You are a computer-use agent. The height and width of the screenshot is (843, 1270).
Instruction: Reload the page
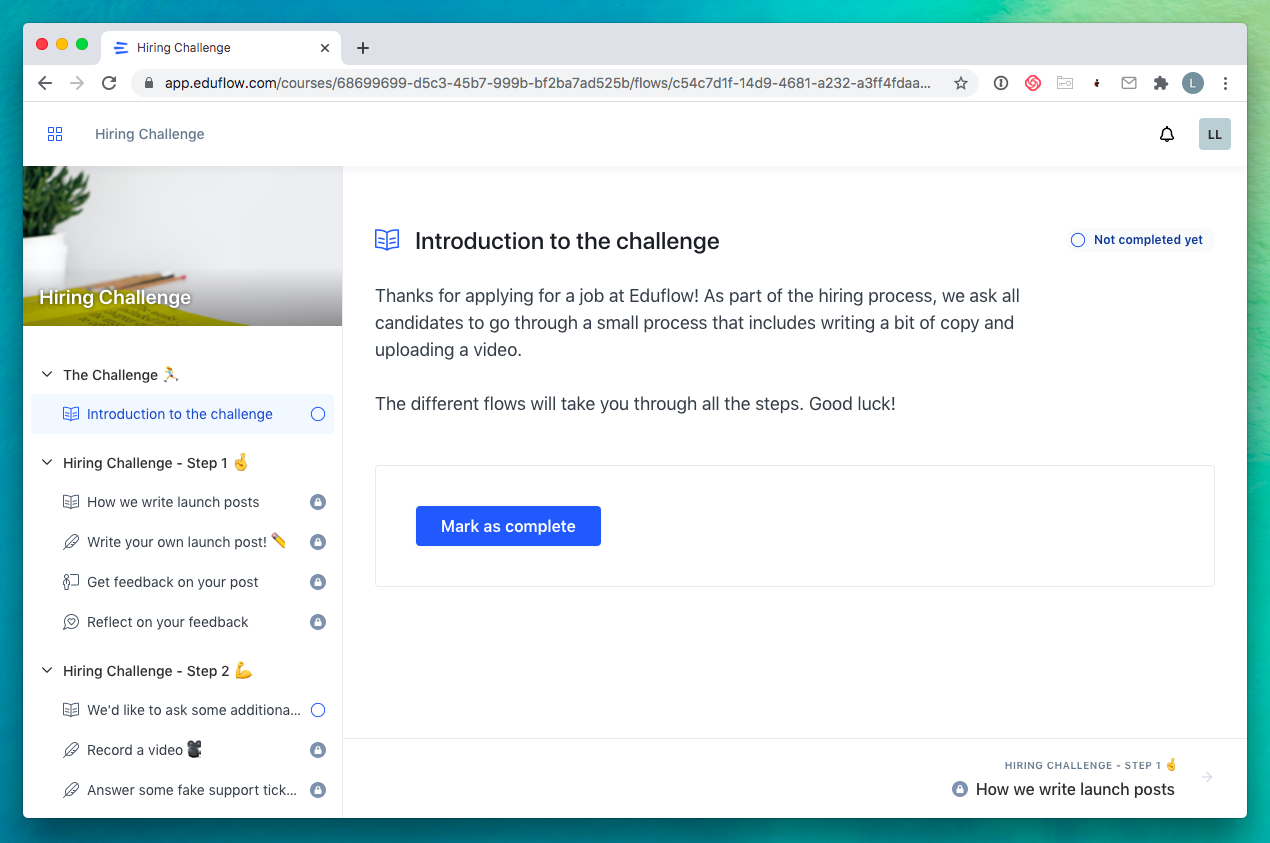click(109, 83)
